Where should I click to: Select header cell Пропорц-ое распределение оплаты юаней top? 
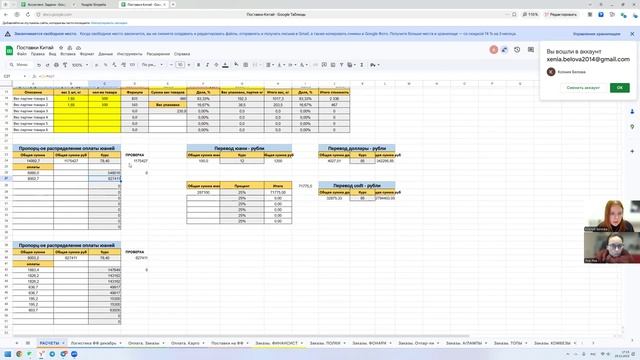tap(67, 148)
